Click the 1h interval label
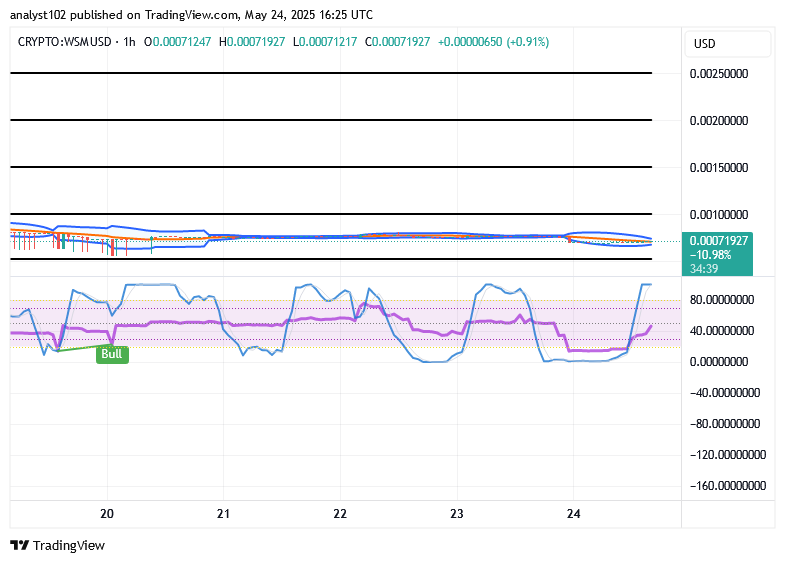This screenshot has width=785, height=563. click(x=129, y=42)
